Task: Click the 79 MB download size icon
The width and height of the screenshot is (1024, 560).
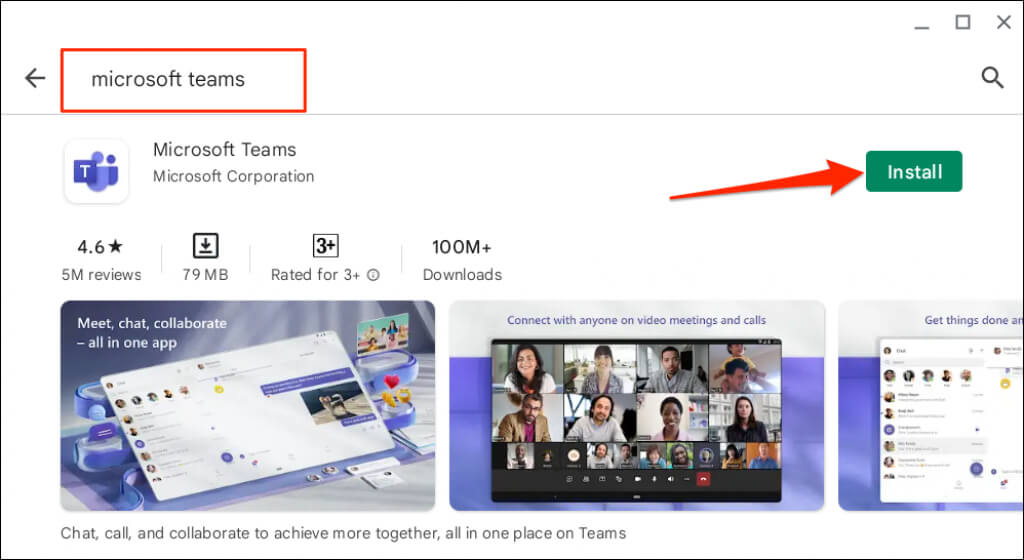Action: 205,246
